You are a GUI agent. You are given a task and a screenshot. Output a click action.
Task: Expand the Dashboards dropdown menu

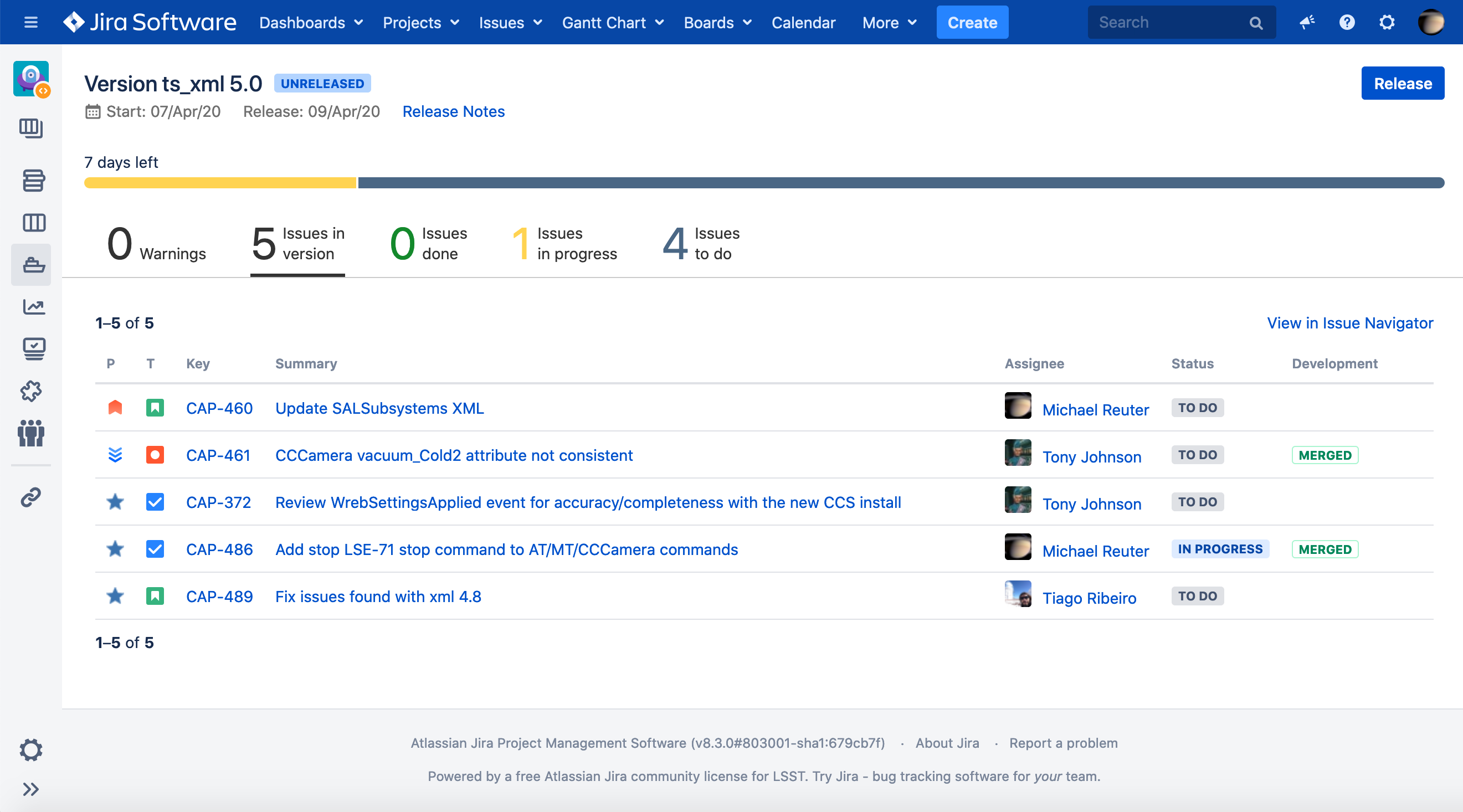pos(311,23)
